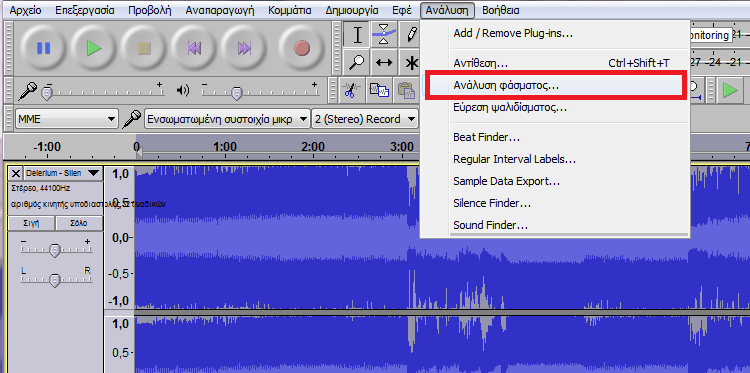Open the Προβολή menu
Image resolution: width=750 pixels, height=373 pixels.
(x=150, y=10)
